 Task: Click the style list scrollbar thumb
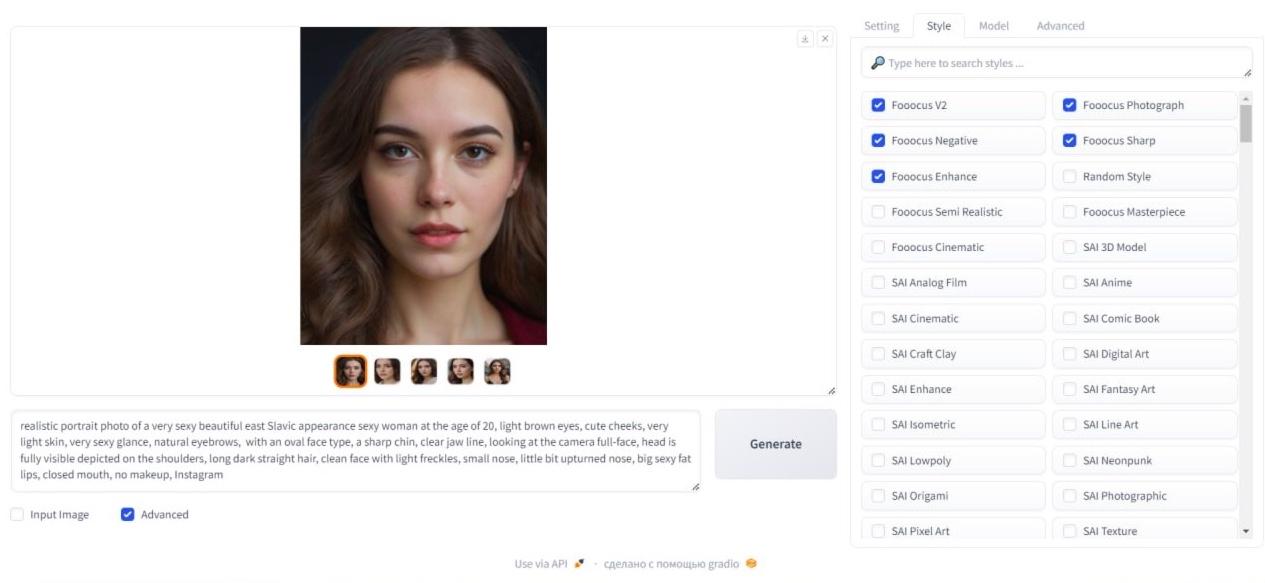pos(1245,123)
